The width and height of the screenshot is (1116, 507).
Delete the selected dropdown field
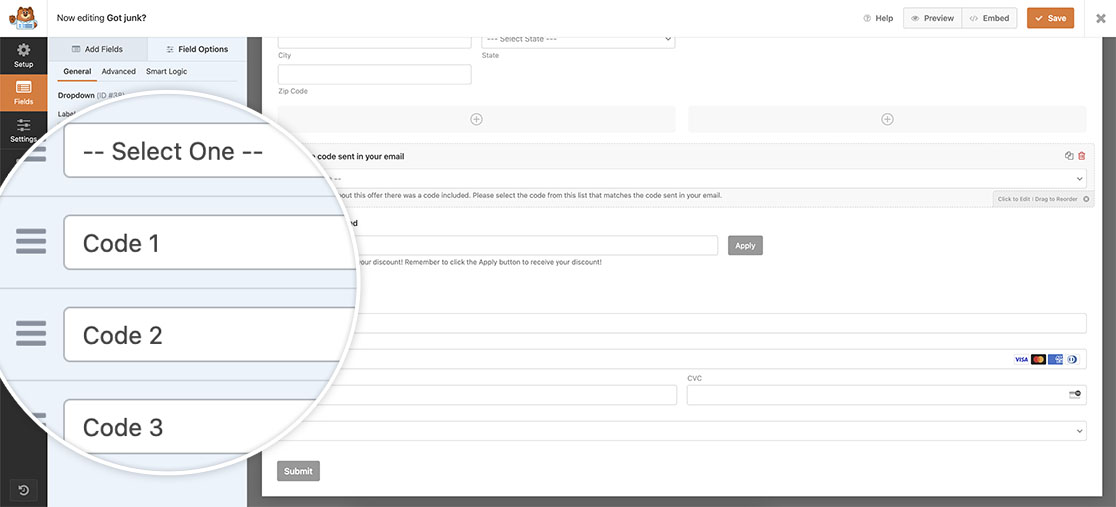click(x=1082, y=156)
